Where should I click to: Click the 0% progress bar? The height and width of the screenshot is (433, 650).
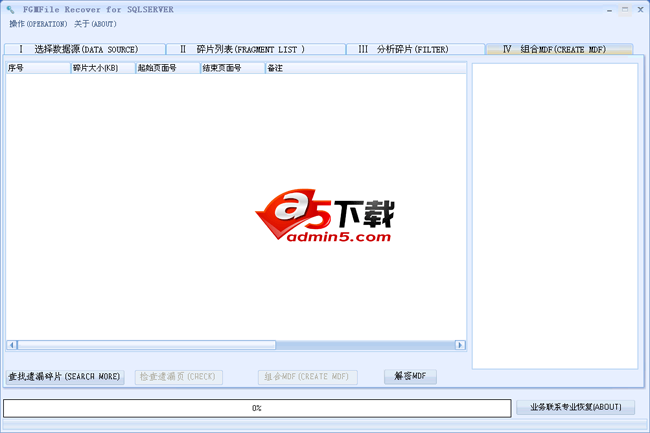[257, 408]
